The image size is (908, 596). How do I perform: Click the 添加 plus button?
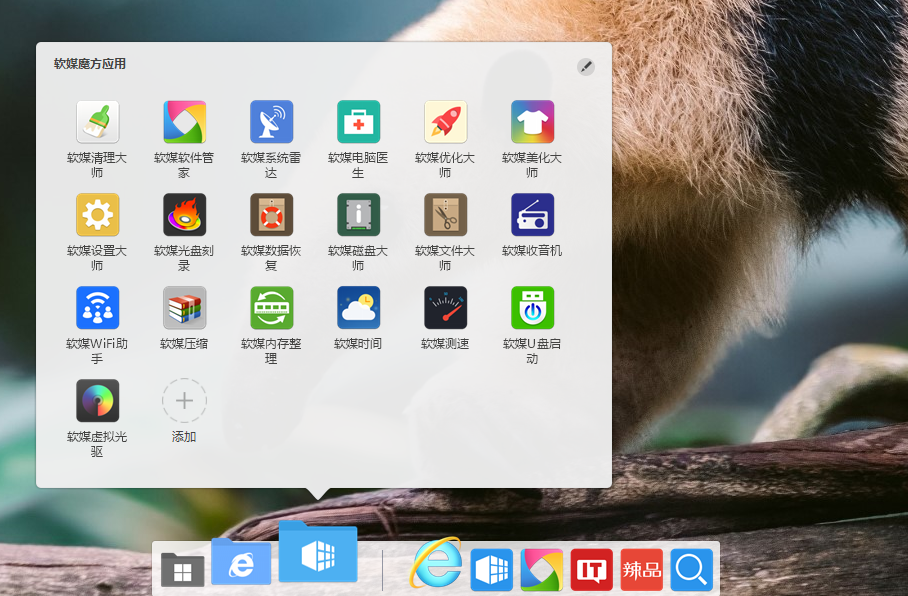click(184, 401)
